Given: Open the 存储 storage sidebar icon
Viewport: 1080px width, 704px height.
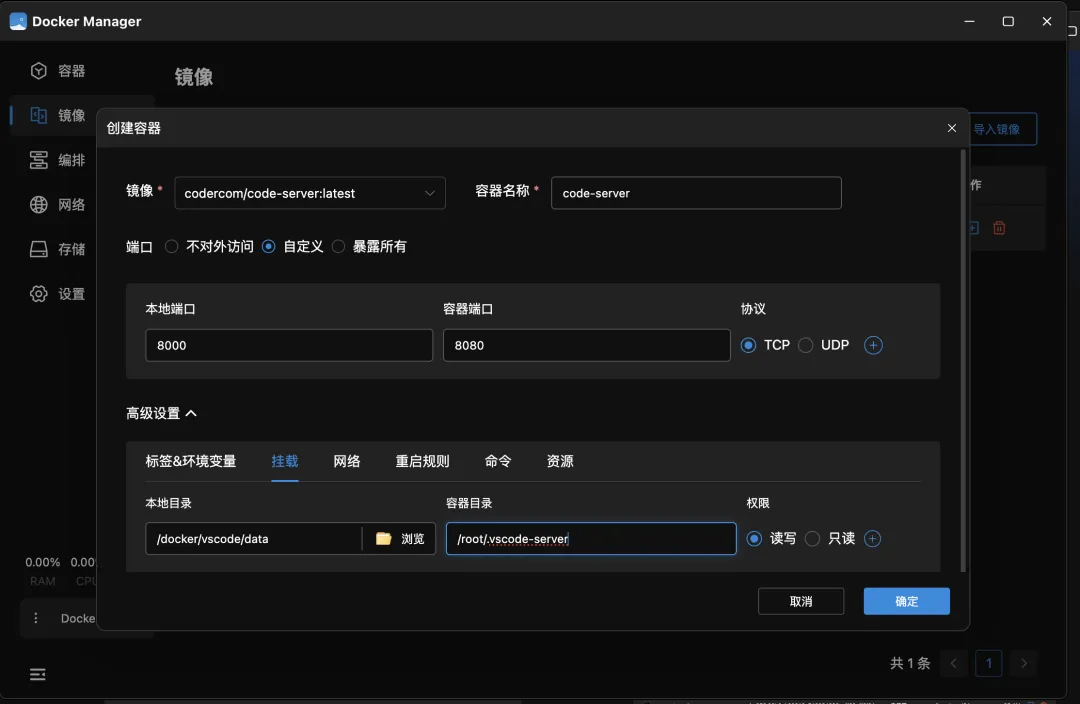Looking at the screenshot, I should pos(39,249).
